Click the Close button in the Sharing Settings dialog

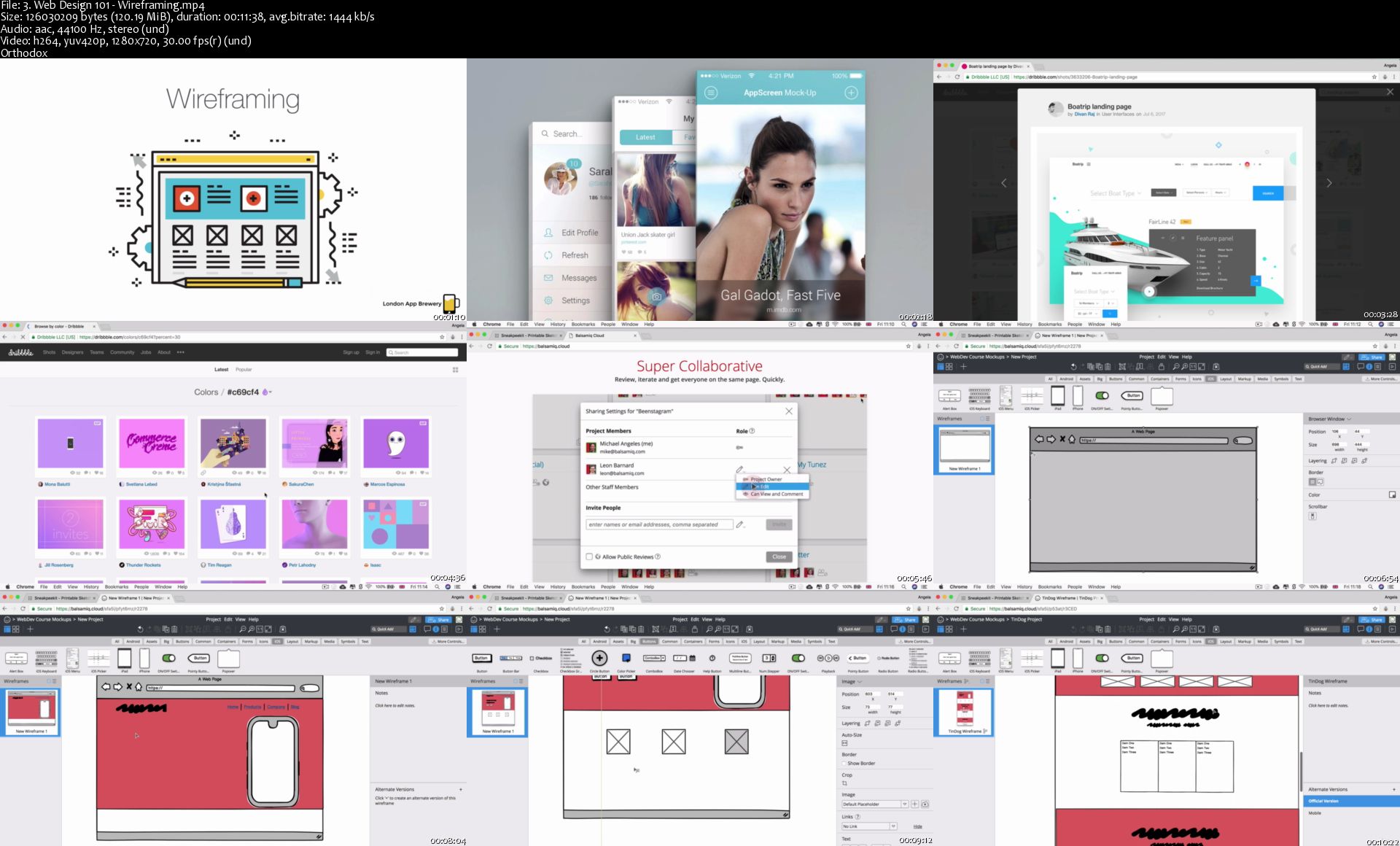pyautogui.click(x=779, y=556)
